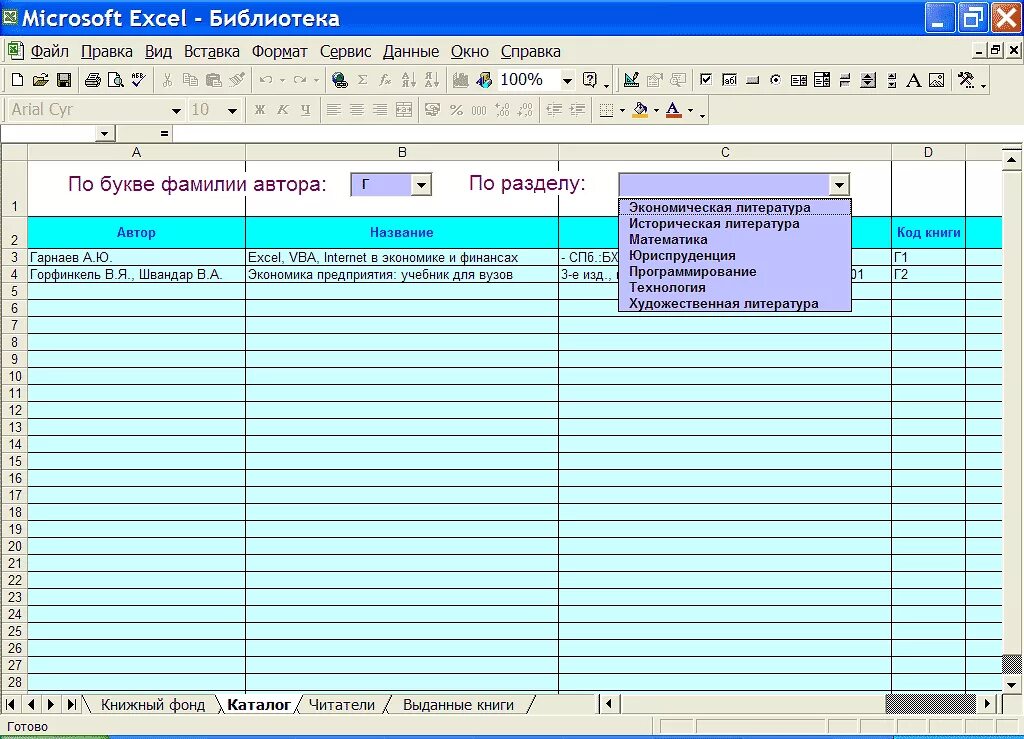Select the Command Button control tool
This screenshot has width=1024, height=739.
click(752, 80)
